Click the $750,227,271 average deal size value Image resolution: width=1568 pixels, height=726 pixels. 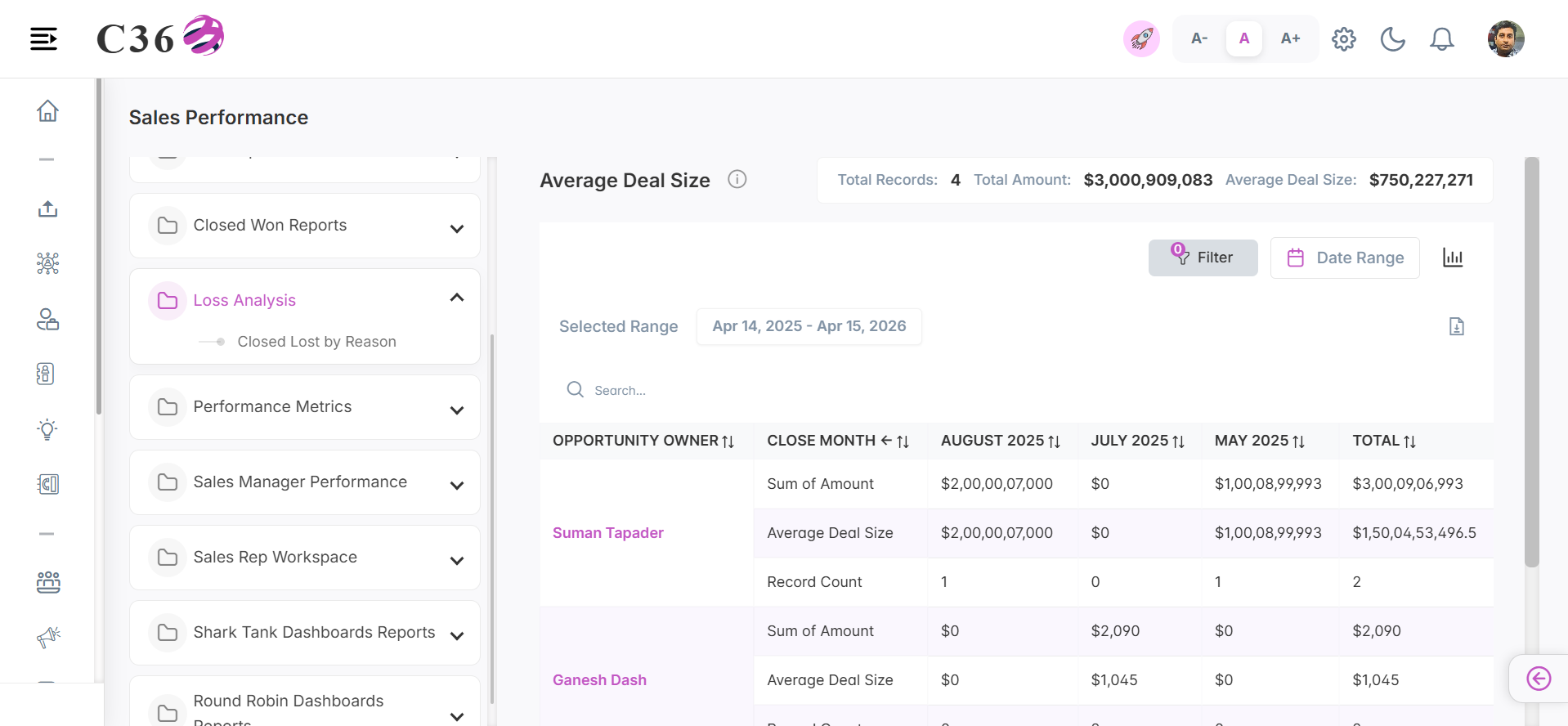coord(1421,180)
